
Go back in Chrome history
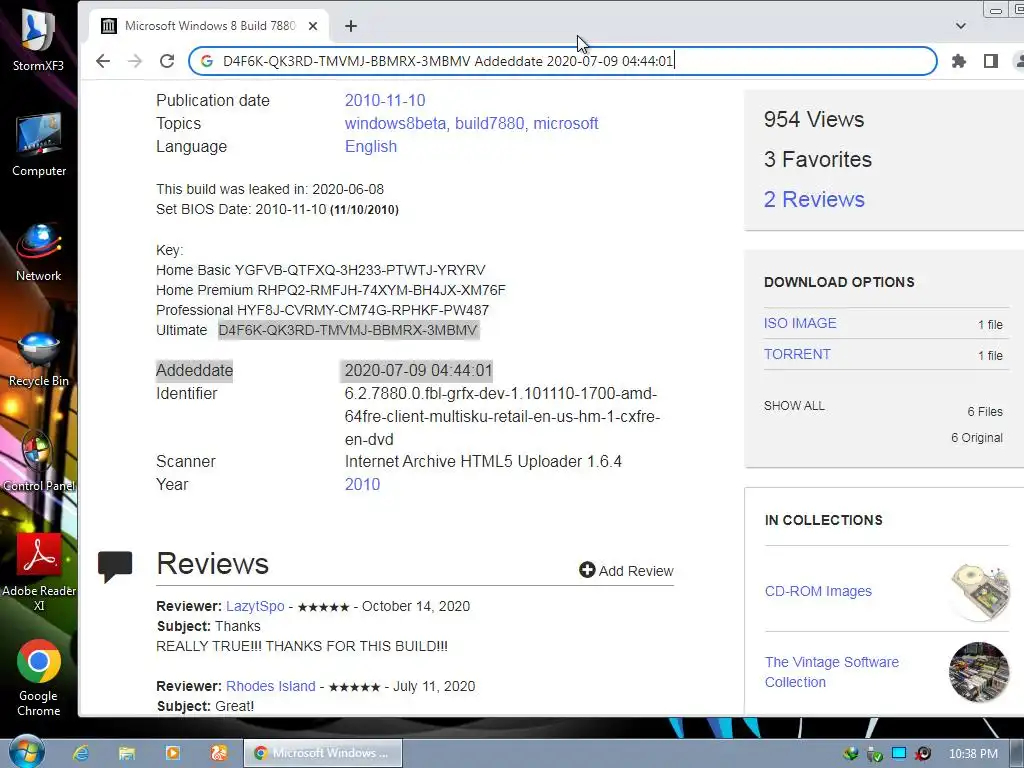103,61
